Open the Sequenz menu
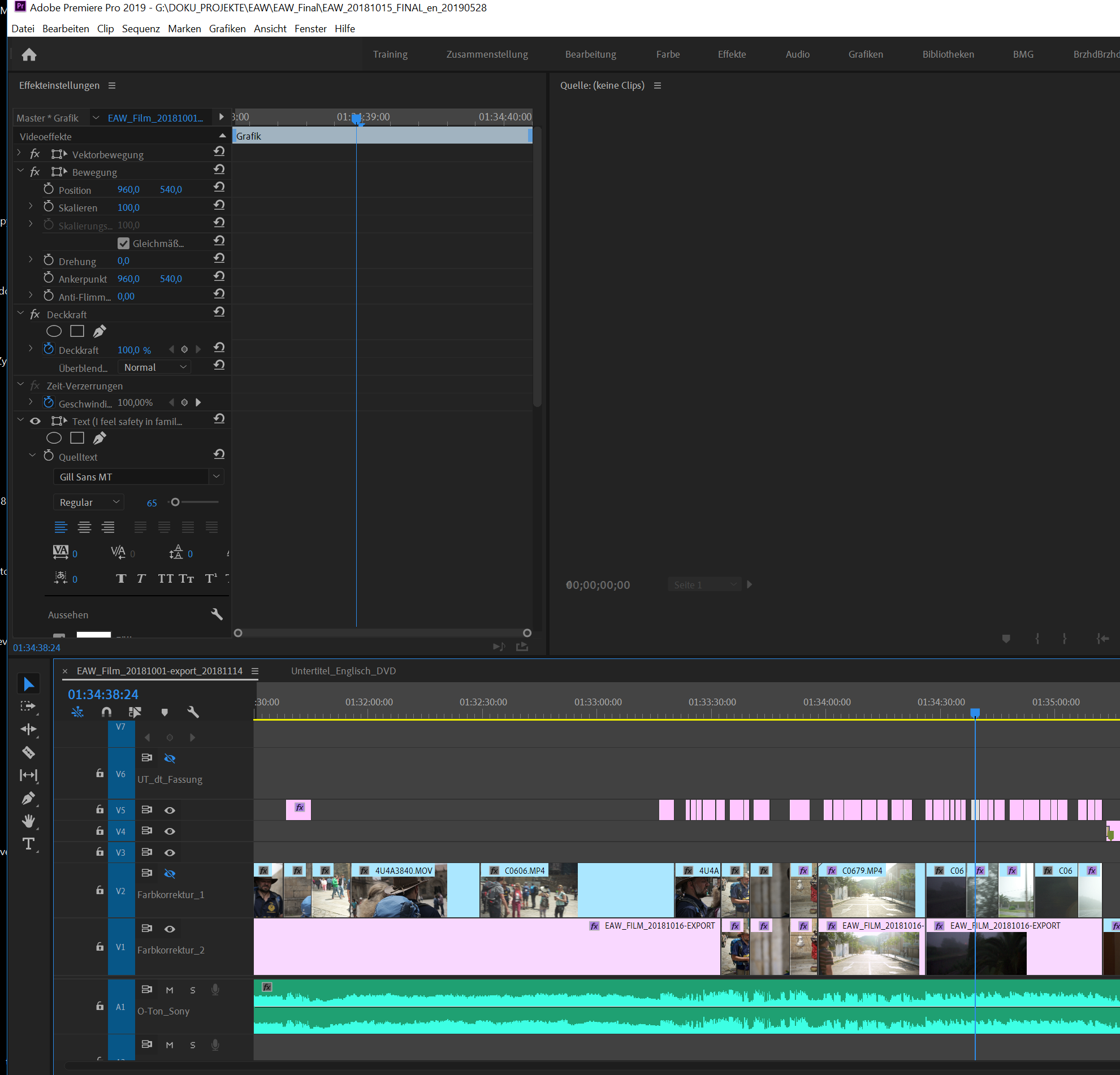Viewport: 1120px width, 1075px height. tap(141, 29)
